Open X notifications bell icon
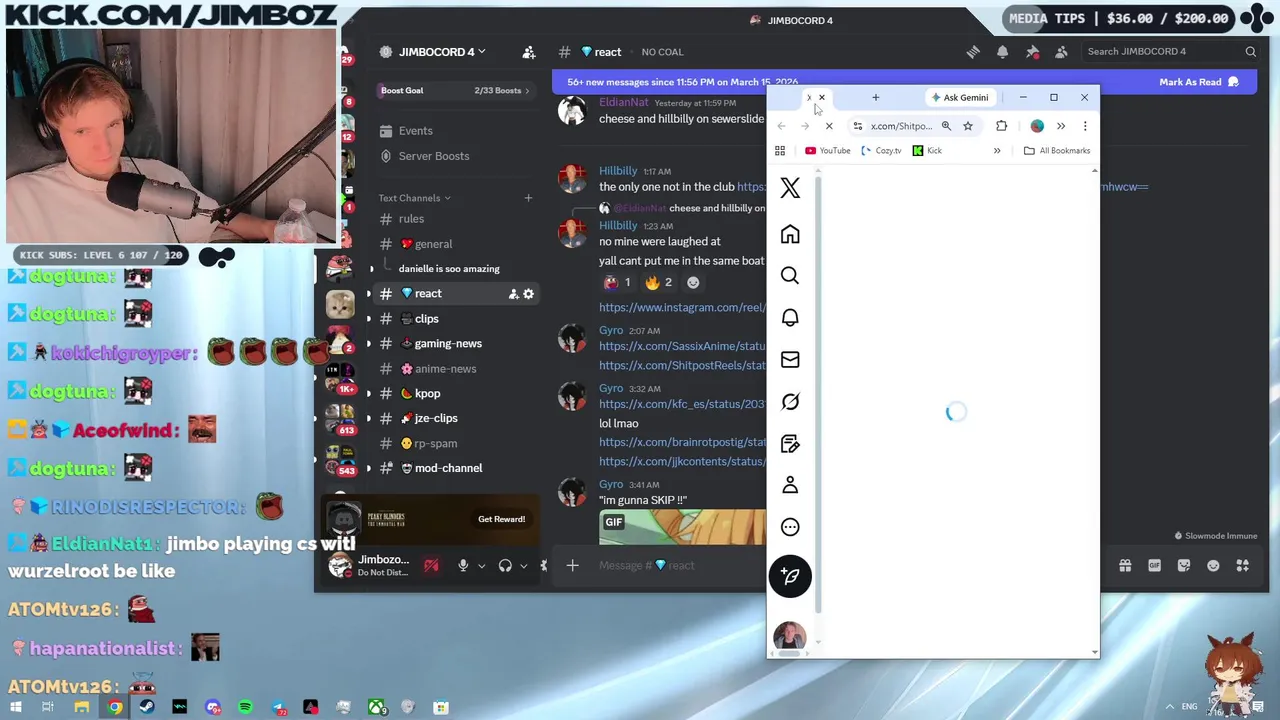 point(790,317)
